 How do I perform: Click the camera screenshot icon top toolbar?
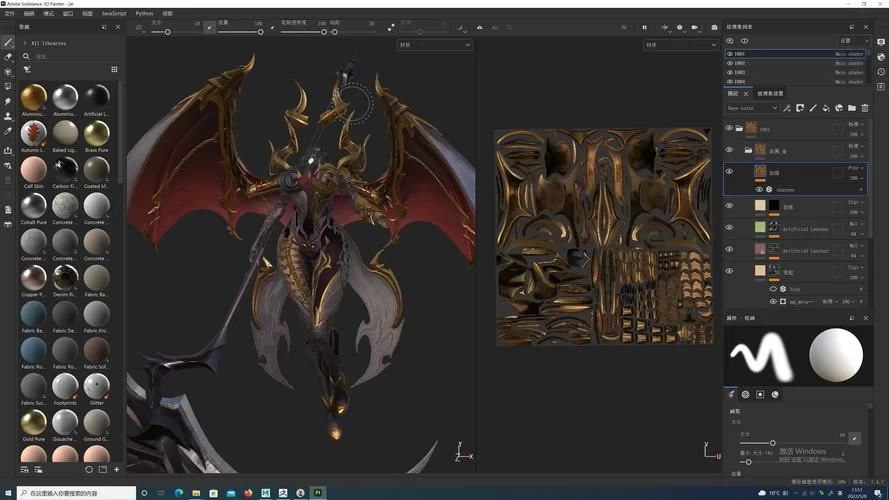pos(714,27)
